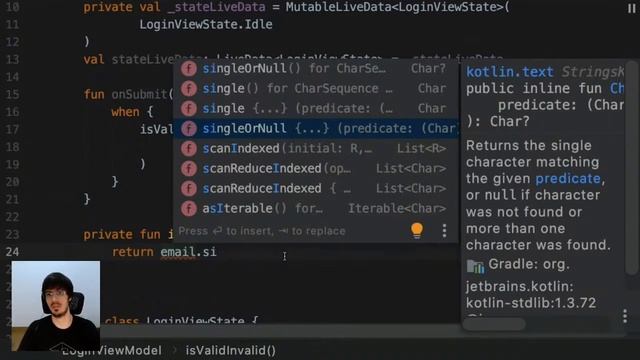The image size is (640, 360).
Task: Open documentation popup three-dot menu
Action: tap(625, 316)
